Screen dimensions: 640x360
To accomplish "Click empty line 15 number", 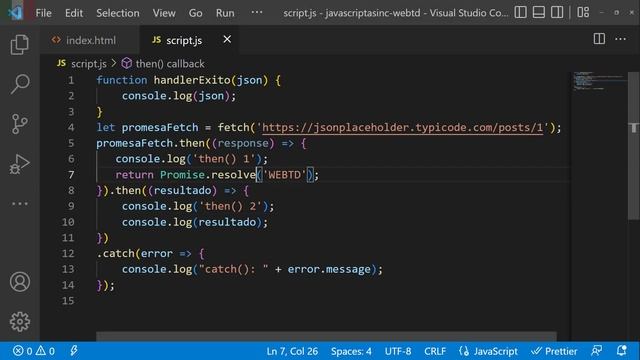I will 68,301.
